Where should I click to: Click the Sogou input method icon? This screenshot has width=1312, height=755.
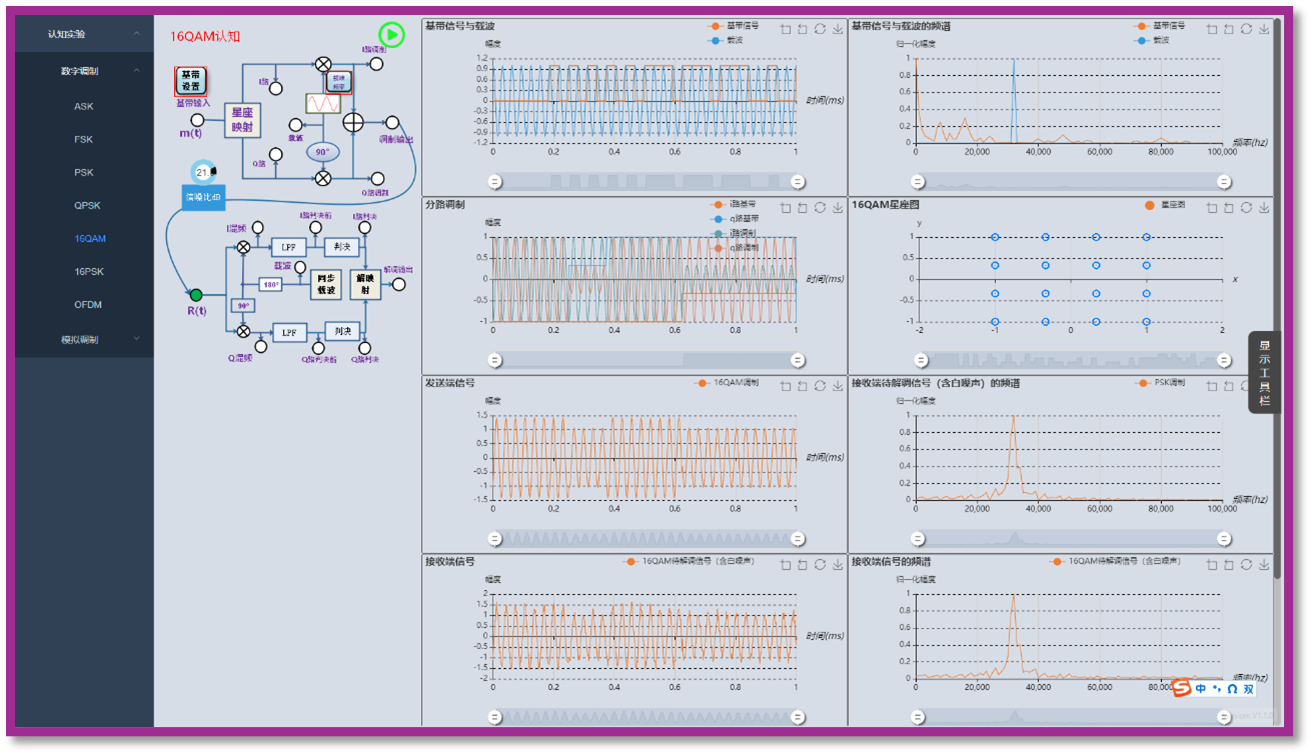click(1182, 688)
